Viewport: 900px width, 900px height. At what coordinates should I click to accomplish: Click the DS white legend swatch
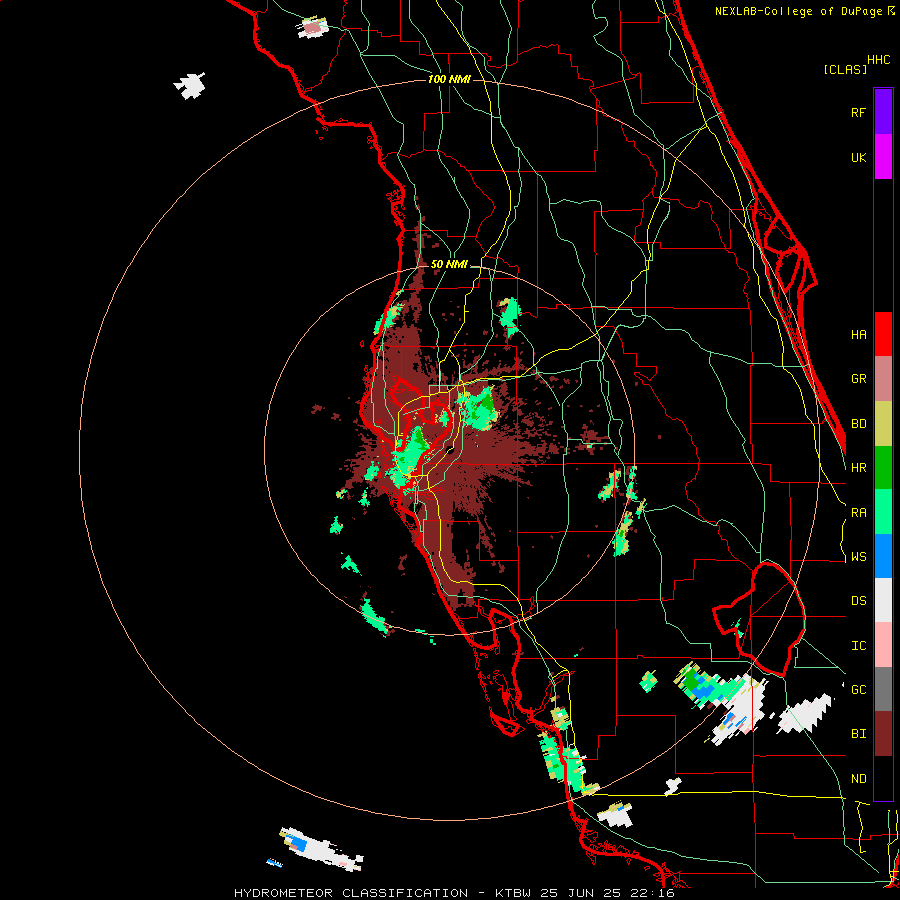883,600
